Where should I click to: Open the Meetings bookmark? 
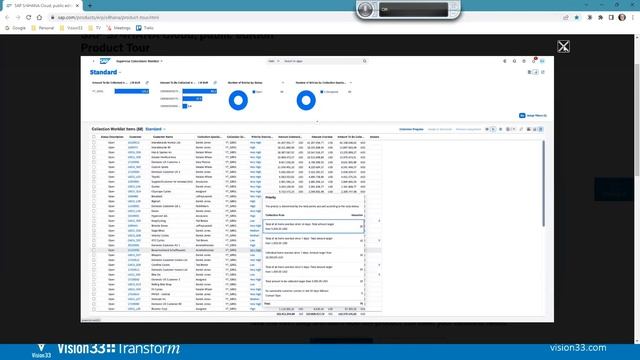point(118,28)
